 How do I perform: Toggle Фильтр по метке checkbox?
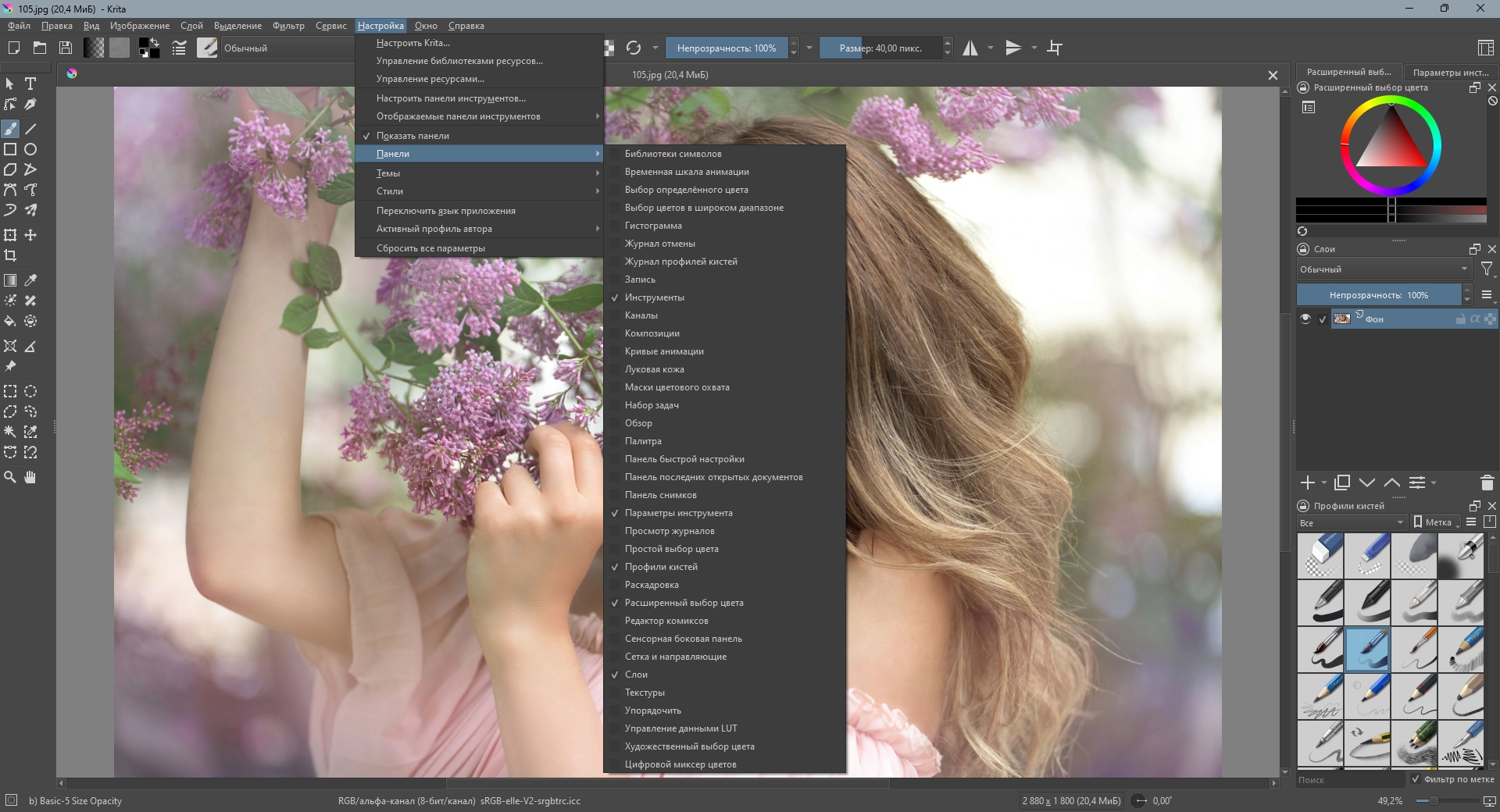1416,779
